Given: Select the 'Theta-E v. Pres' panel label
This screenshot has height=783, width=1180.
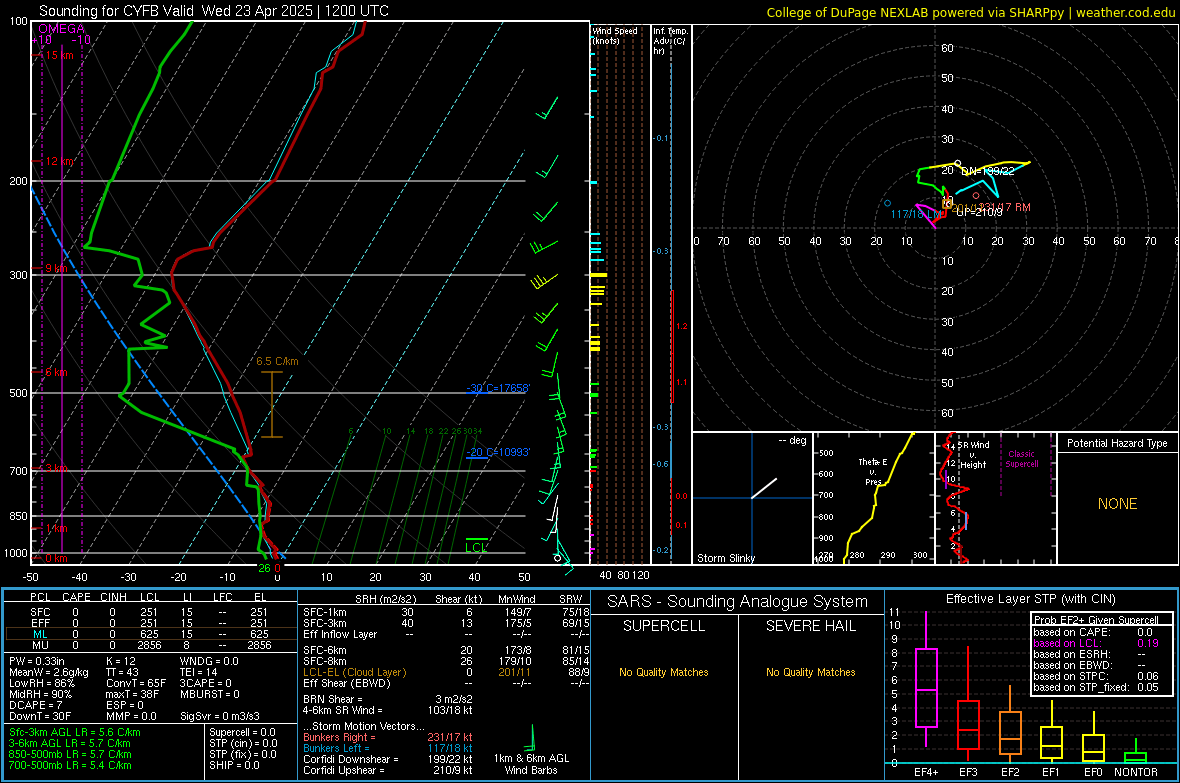Looking at the screenshot, I should (x=873, y=471).
